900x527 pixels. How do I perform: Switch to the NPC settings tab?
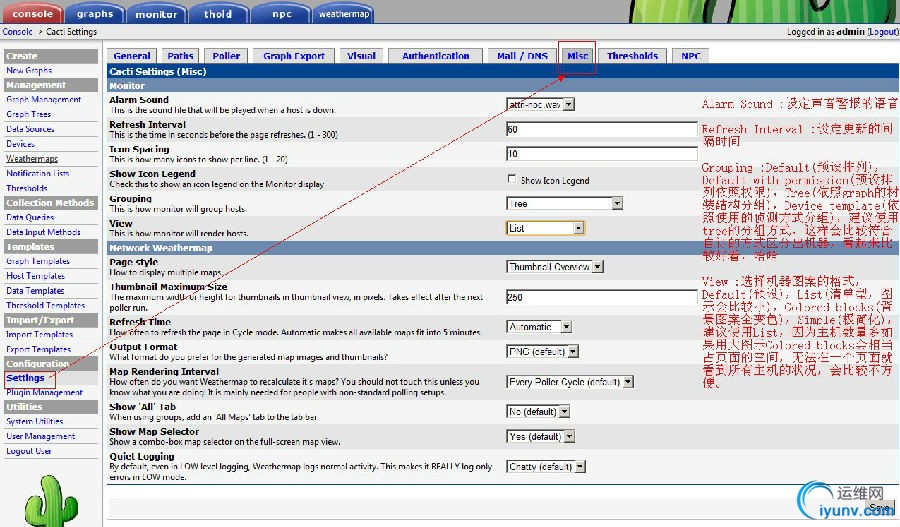(690, 56)
